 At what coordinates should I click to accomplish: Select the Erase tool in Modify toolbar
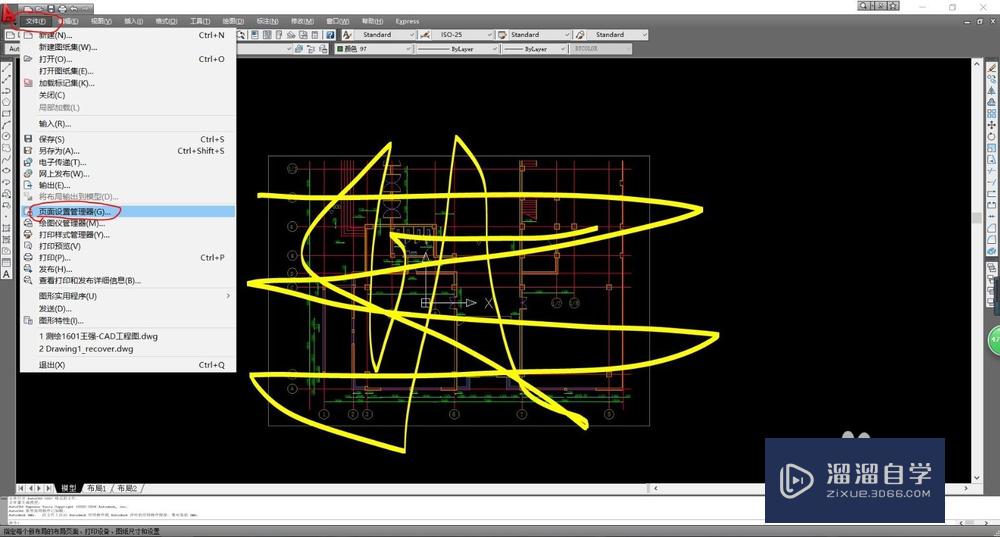[x=992, y=68]
